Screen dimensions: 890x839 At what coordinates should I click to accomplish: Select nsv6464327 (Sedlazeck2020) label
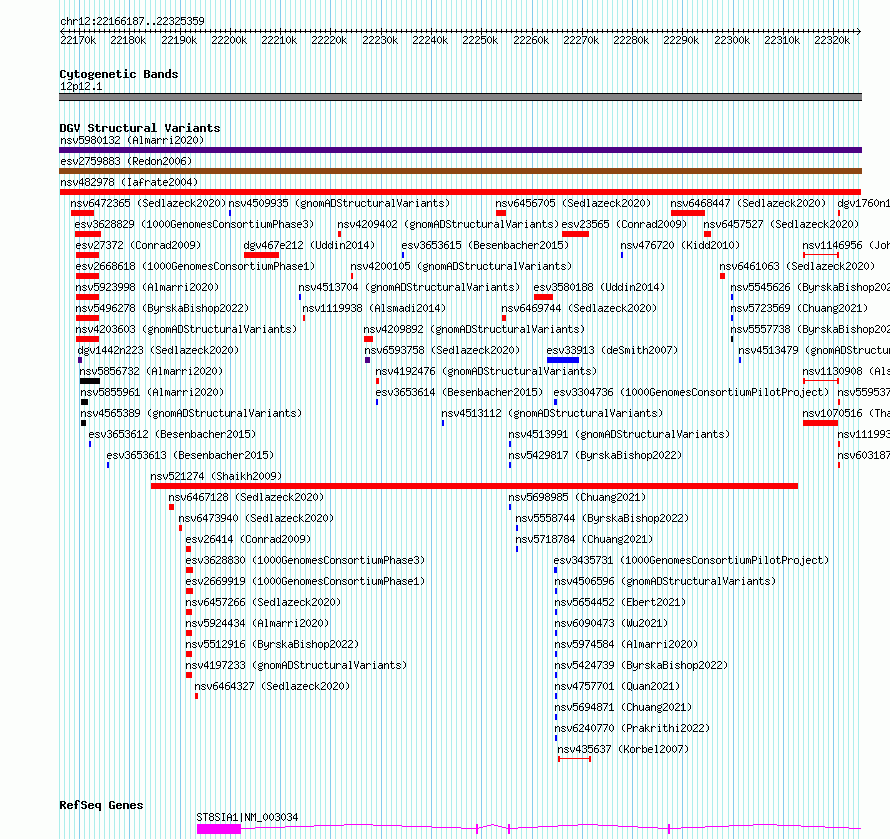tap(272, 686)
